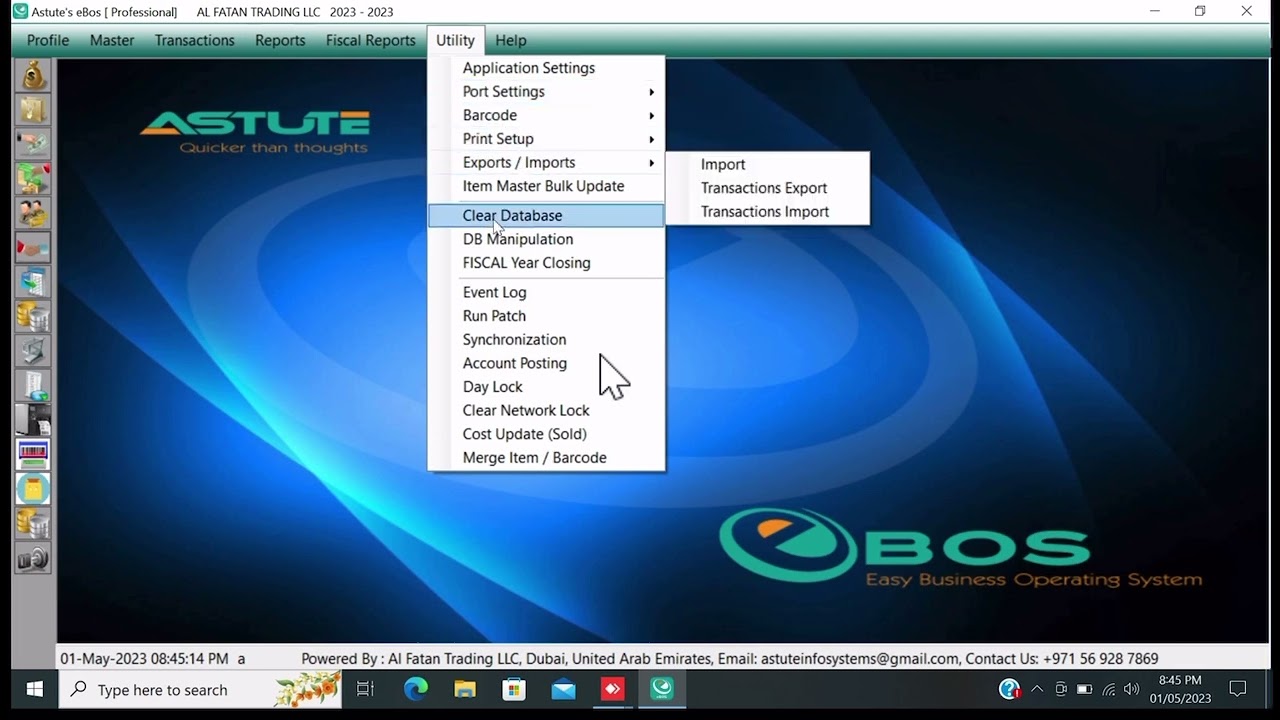Click the red AnyDesk taskbar icon
Image resolution: width=1280 pixels, height=720 pixels.
pos(612,689)
